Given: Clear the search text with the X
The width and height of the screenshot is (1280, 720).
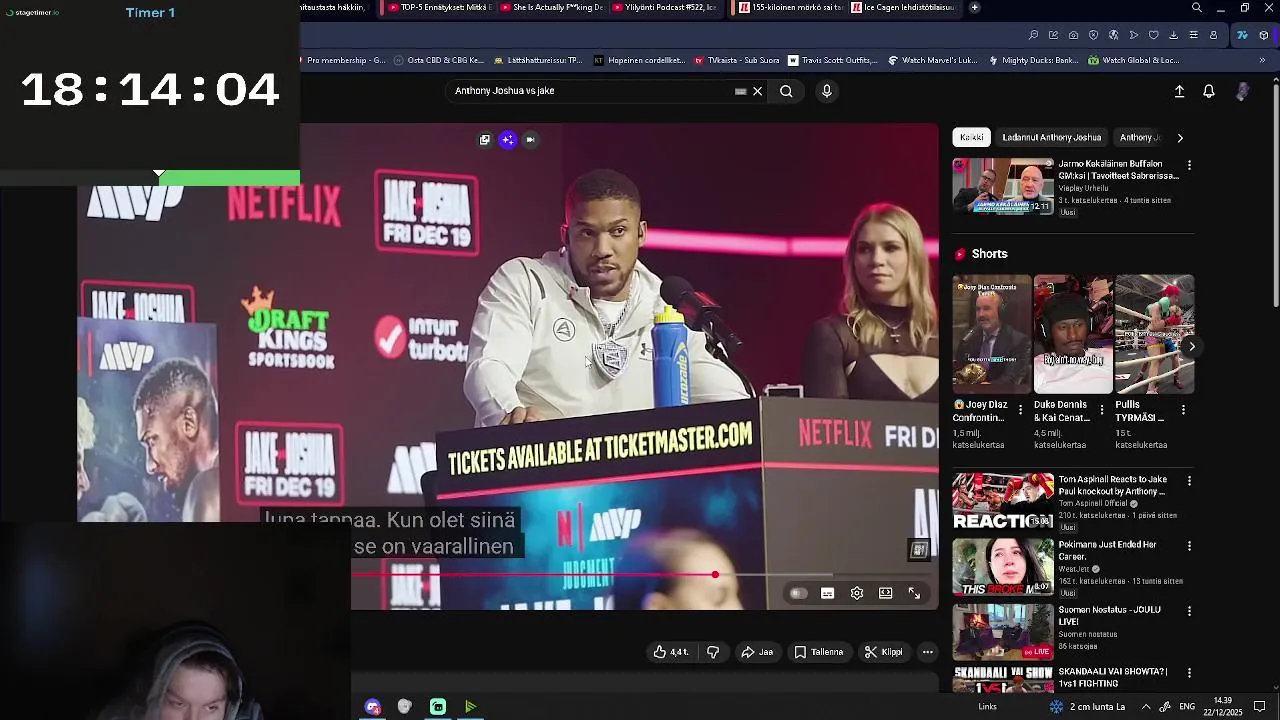Looking at the screenshot, I should pos(757,91).
